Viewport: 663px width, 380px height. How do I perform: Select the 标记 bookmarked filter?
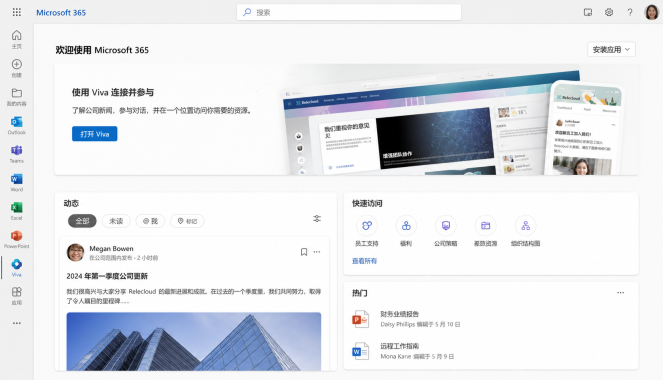(x=187, y=221)
